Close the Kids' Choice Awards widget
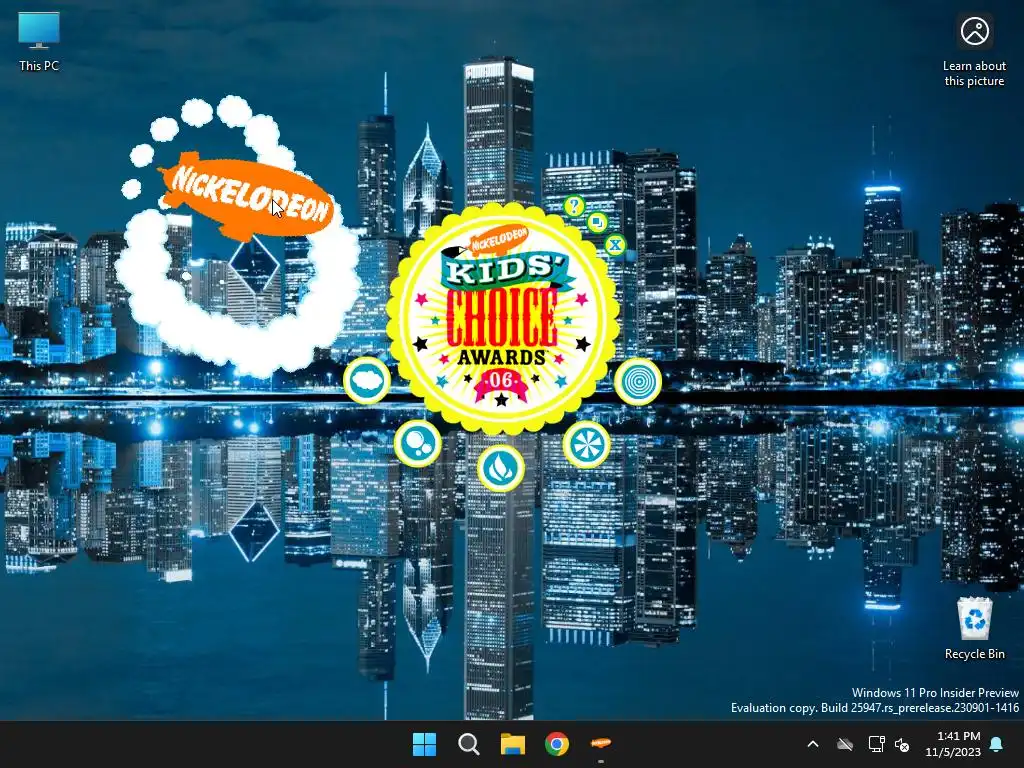Screen dimensions: 1024x768 (x=615, y=246)
